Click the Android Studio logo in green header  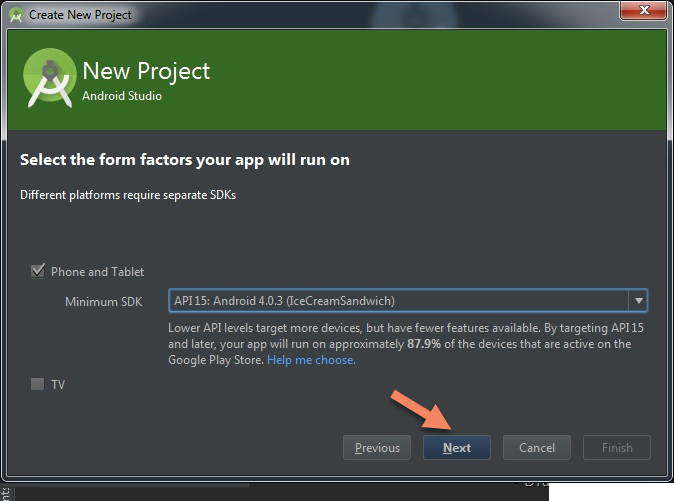(49, 77)
